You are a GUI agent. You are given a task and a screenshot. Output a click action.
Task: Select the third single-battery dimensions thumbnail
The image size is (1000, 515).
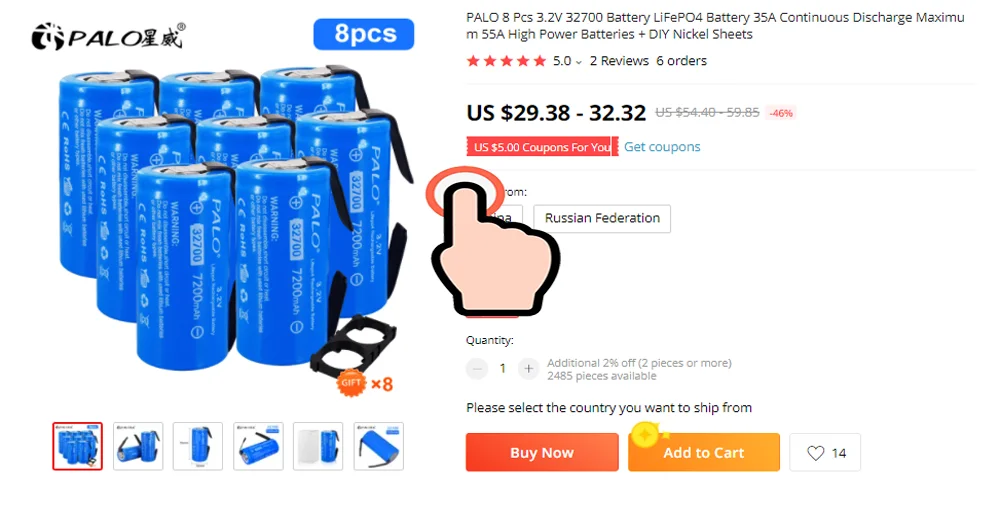pyautogui.click(x=198, y=446)
